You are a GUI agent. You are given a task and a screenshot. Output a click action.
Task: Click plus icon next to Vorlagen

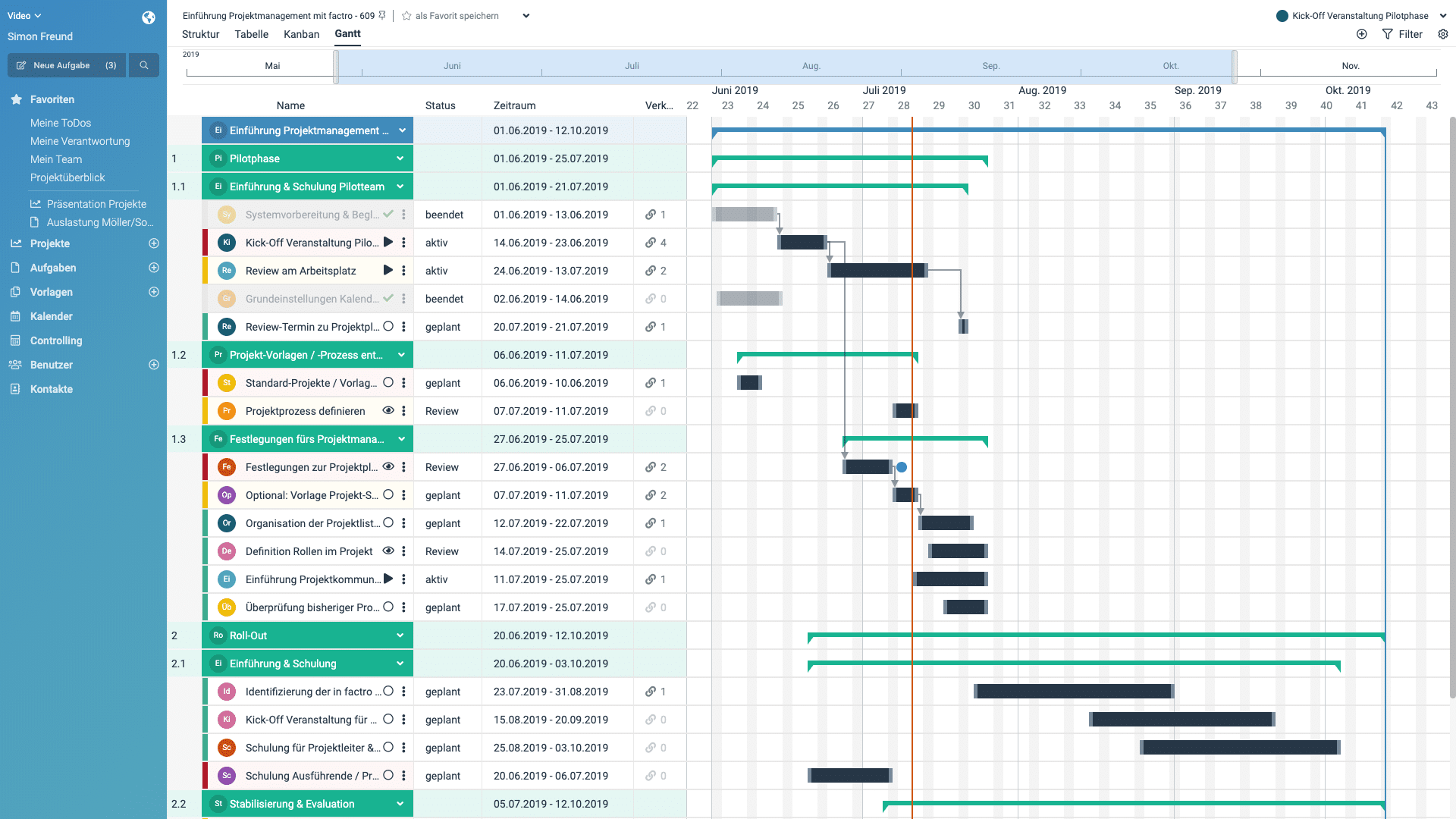(x=154, y=292)
